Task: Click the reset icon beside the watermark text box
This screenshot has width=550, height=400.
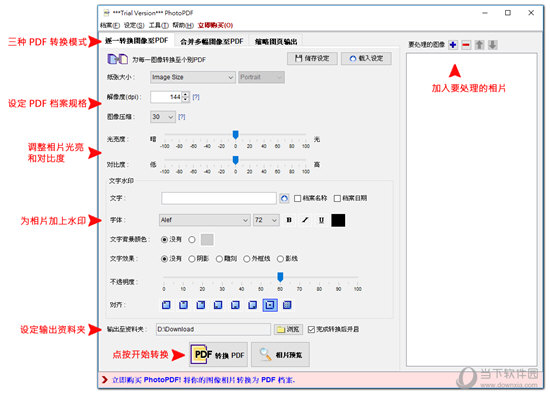Action: coord(284,198)
